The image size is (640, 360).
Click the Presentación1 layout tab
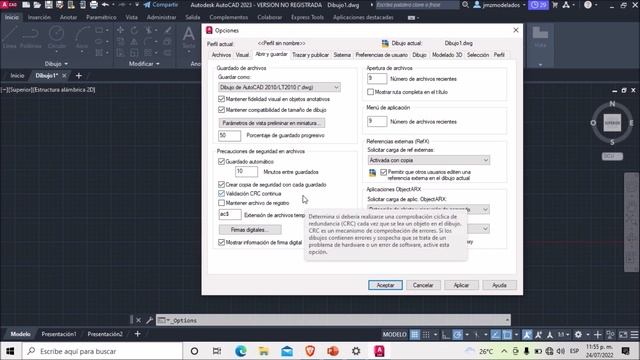coord(59,334)
